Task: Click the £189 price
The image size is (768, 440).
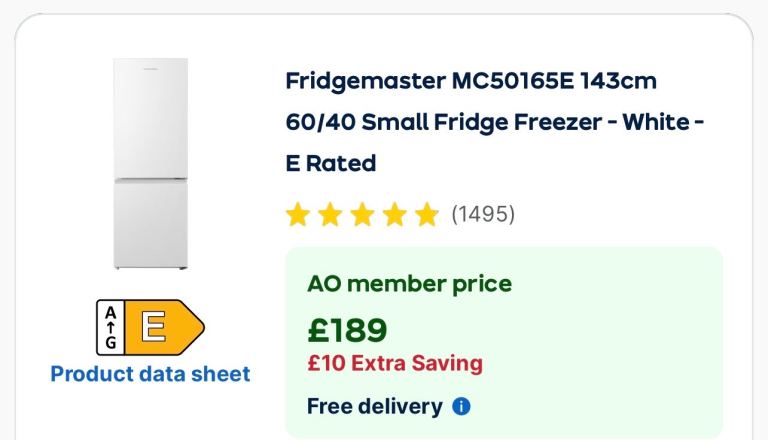Action: coord(347,329)
